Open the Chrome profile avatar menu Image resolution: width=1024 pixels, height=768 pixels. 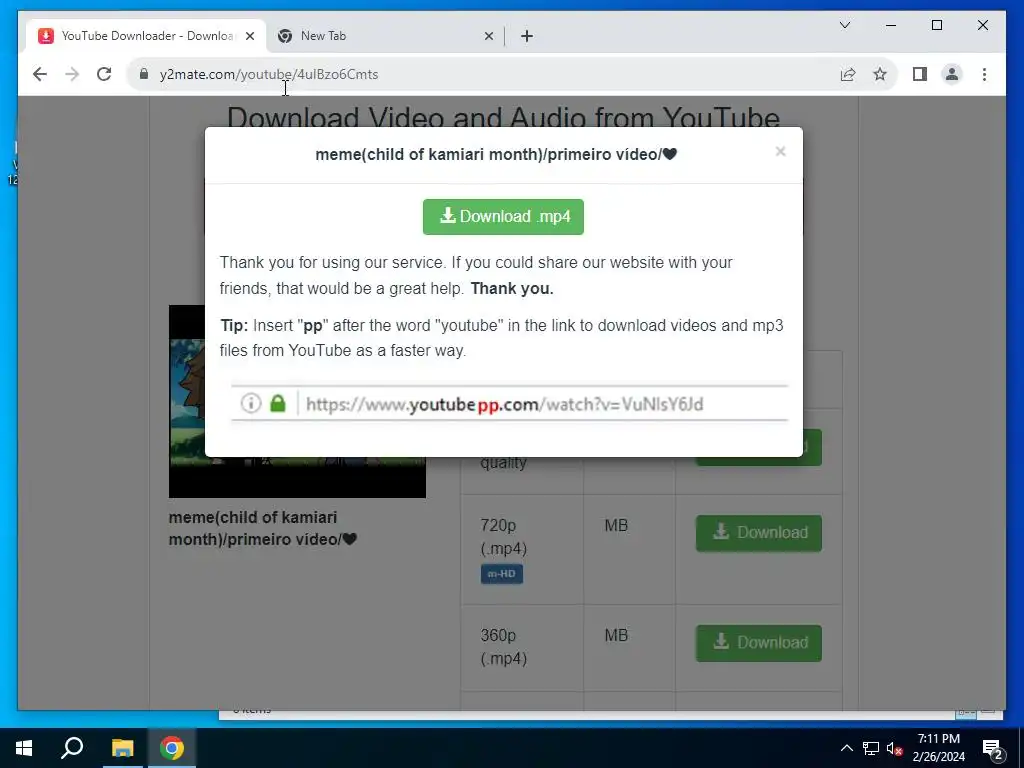click(952, 74)
